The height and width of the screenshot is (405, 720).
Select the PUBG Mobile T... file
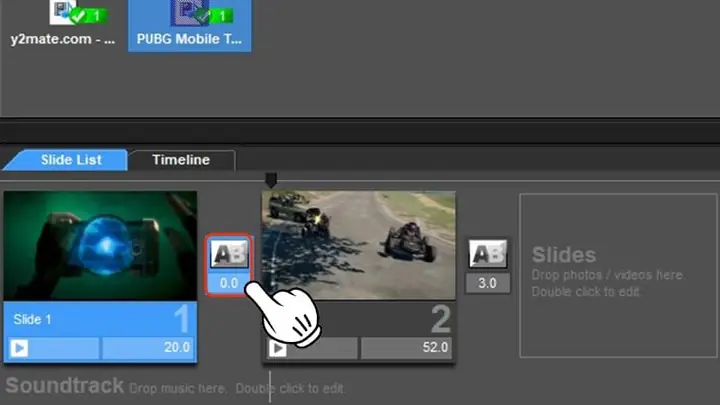point(189,25)
